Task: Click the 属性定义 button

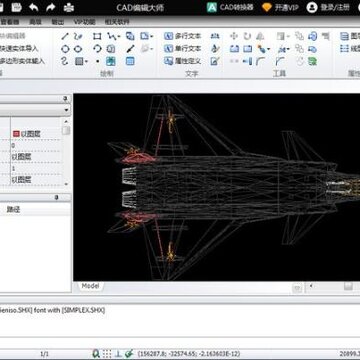Action: [x=183, y=61]
